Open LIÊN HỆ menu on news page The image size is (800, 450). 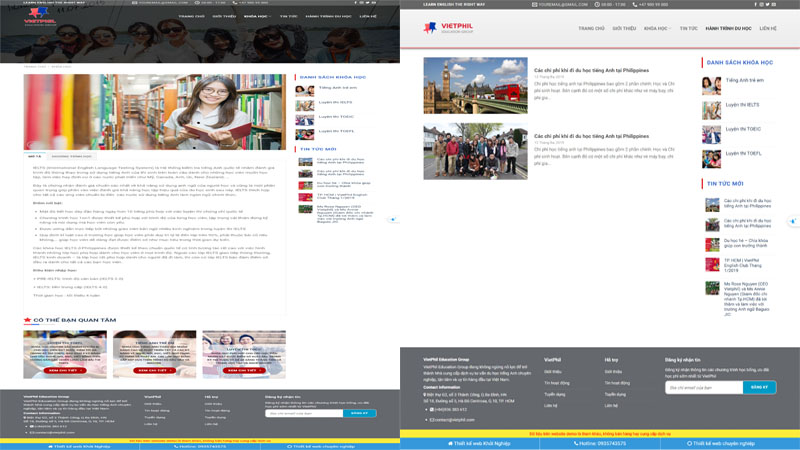coord(768,29)
